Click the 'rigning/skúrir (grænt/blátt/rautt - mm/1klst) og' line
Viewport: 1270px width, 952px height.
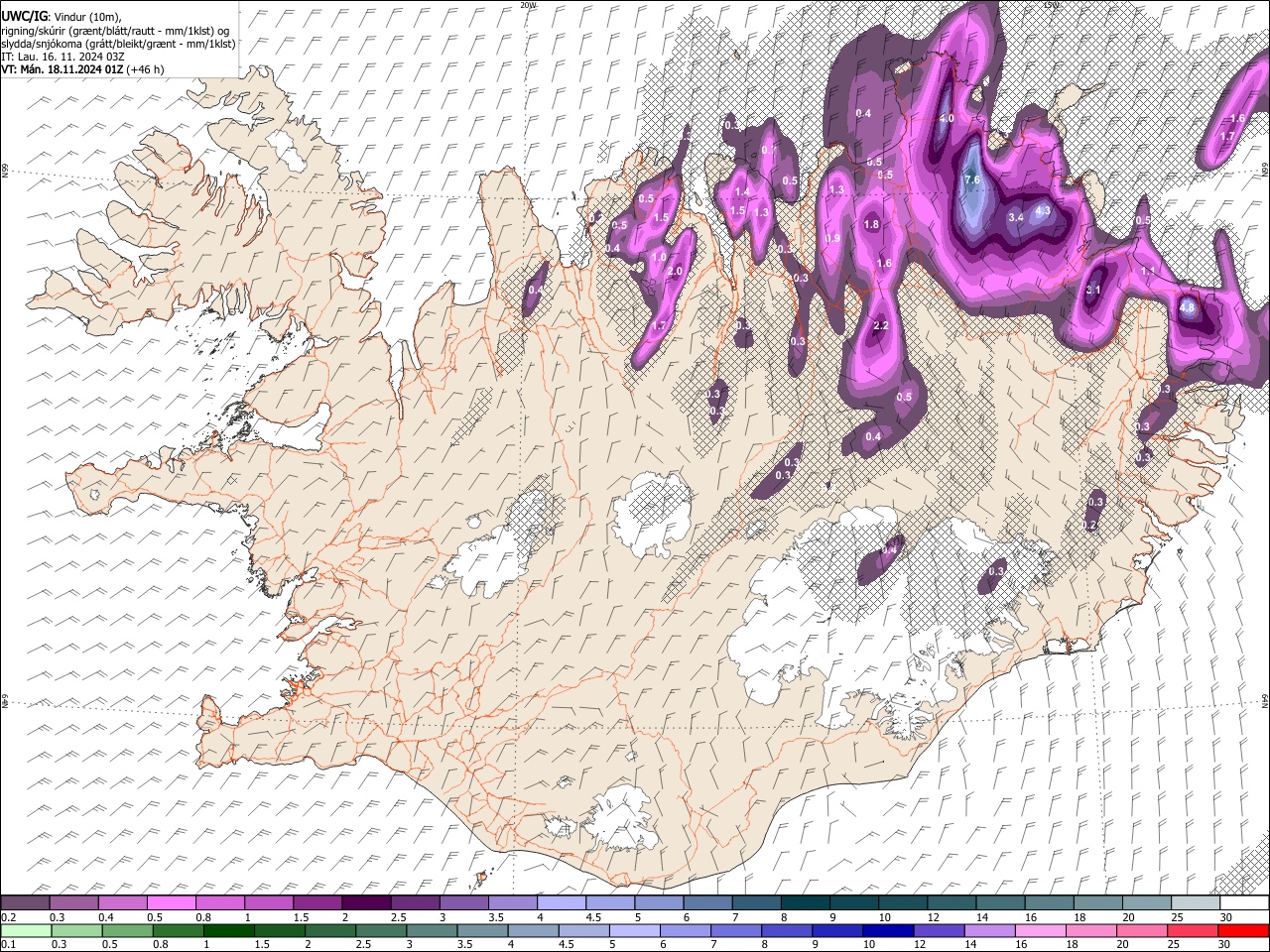click(116, 31)
